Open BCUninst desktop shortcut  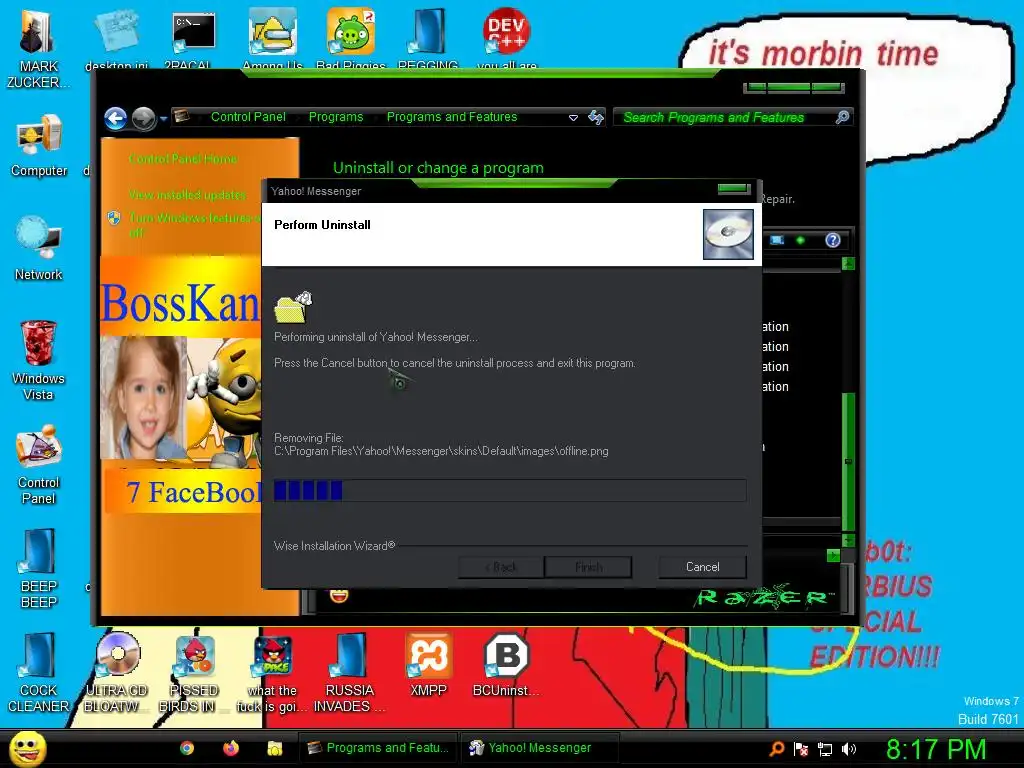506,665
